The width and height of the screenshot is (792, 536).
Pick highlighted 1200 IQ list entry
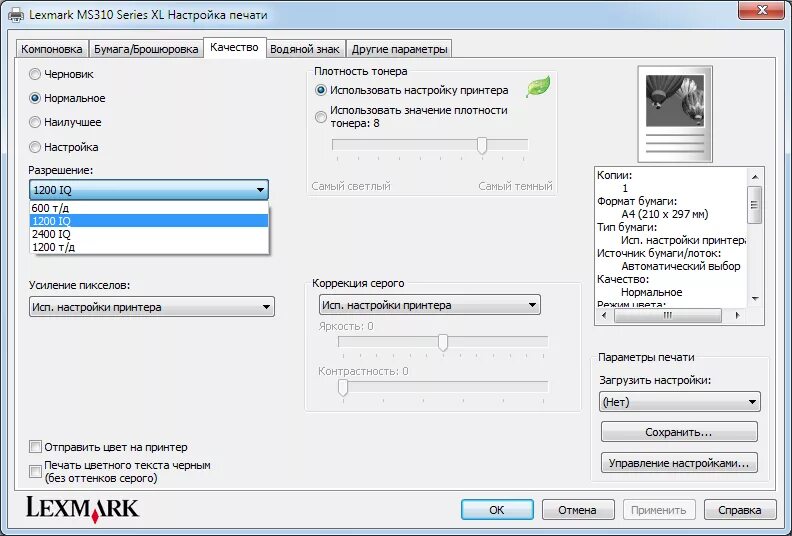148,221
